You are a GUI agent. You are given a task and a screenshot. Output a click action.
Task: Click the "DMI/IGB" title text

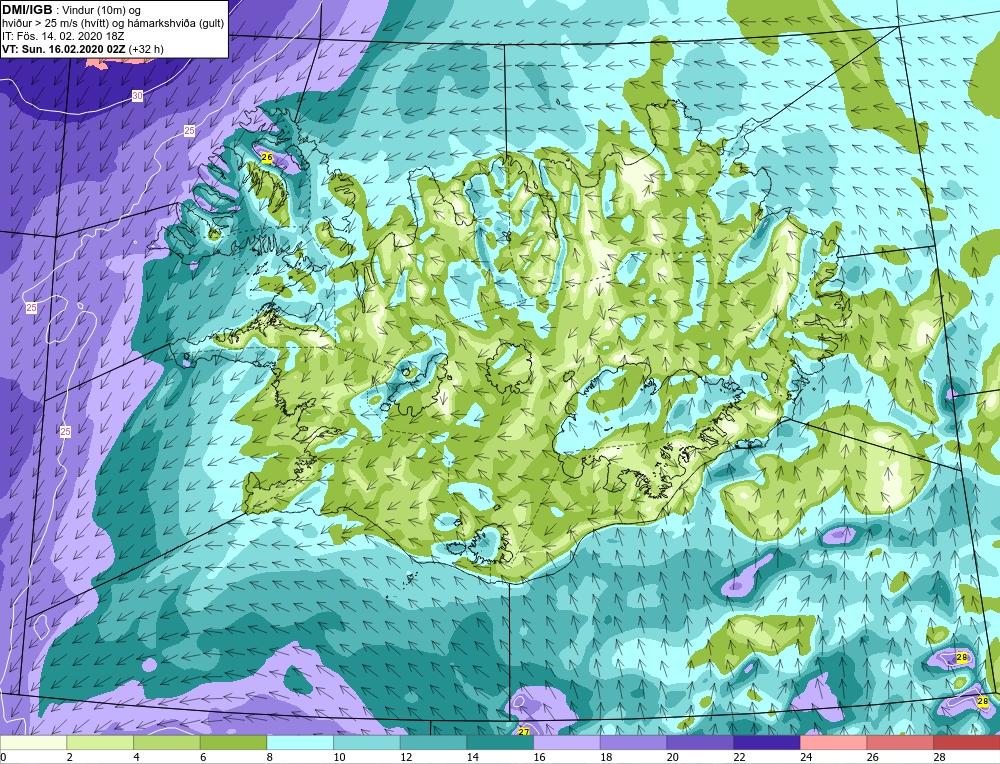27,10
